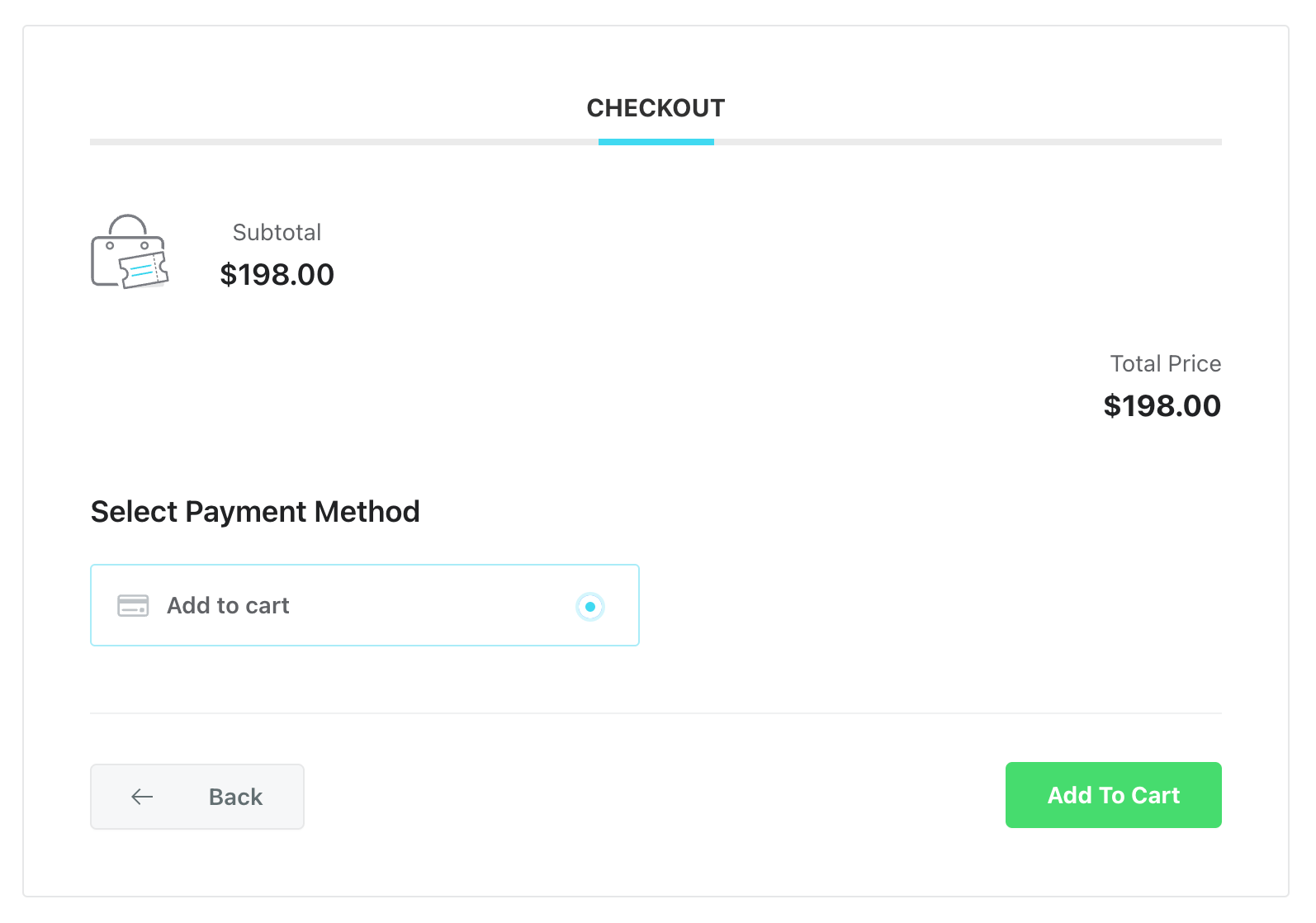Screen dimensions: 1316x923
Task: Click the blue active indicator under Checkout
Action: click(656, 142)
